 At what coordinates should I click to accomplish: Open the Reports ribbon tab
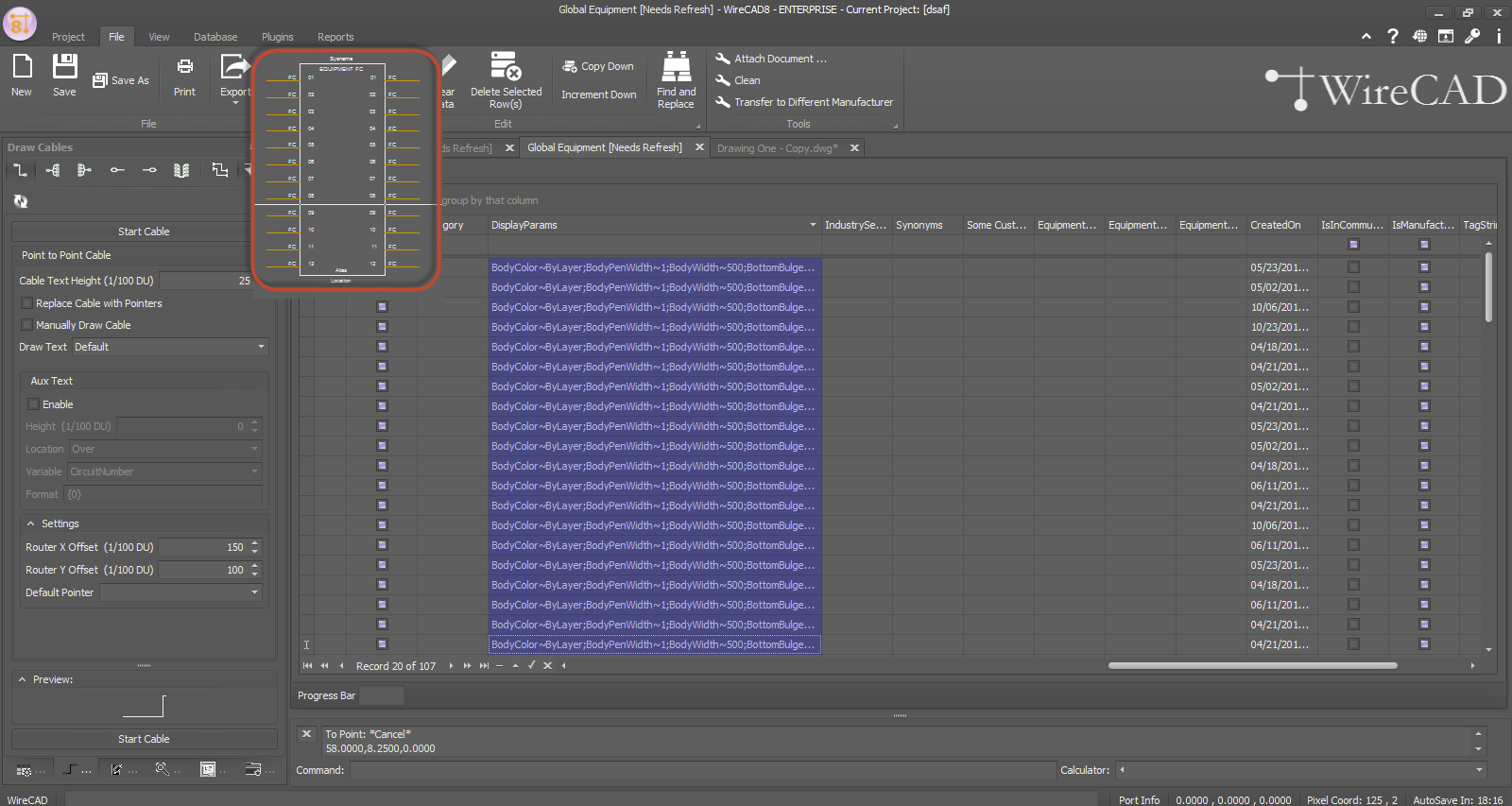coord(335,37)
